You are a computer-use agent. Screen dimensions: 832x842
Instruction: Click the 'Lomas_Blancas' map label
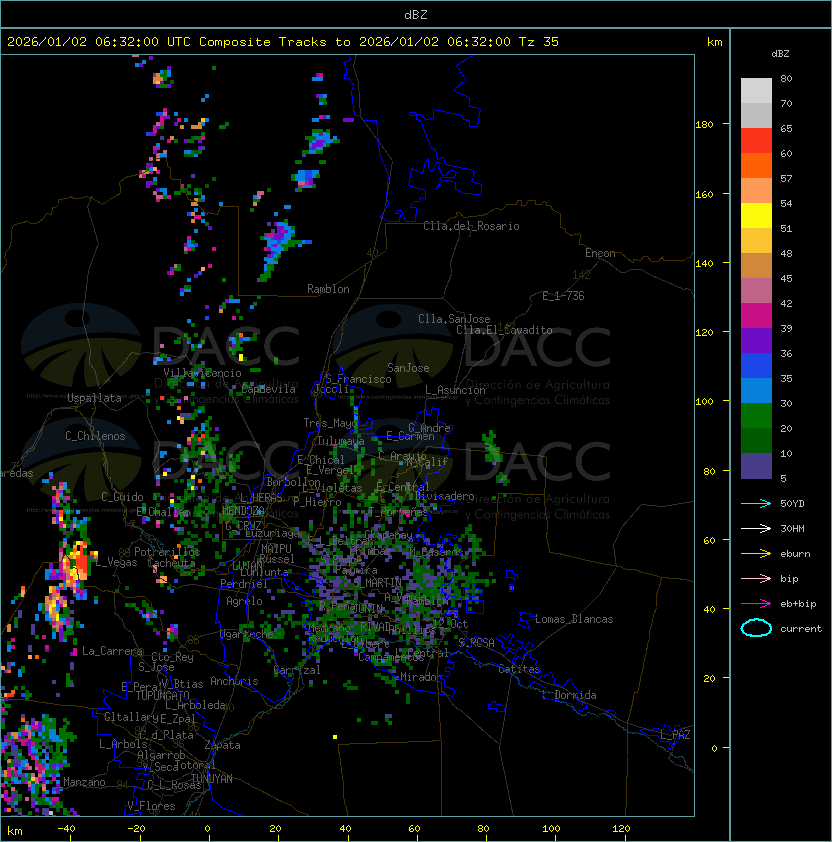point(574,619)
